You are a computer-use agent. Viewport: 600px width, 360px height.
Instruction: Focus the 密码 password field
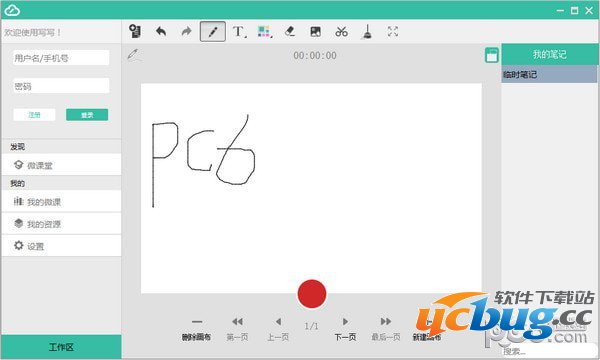61,86
